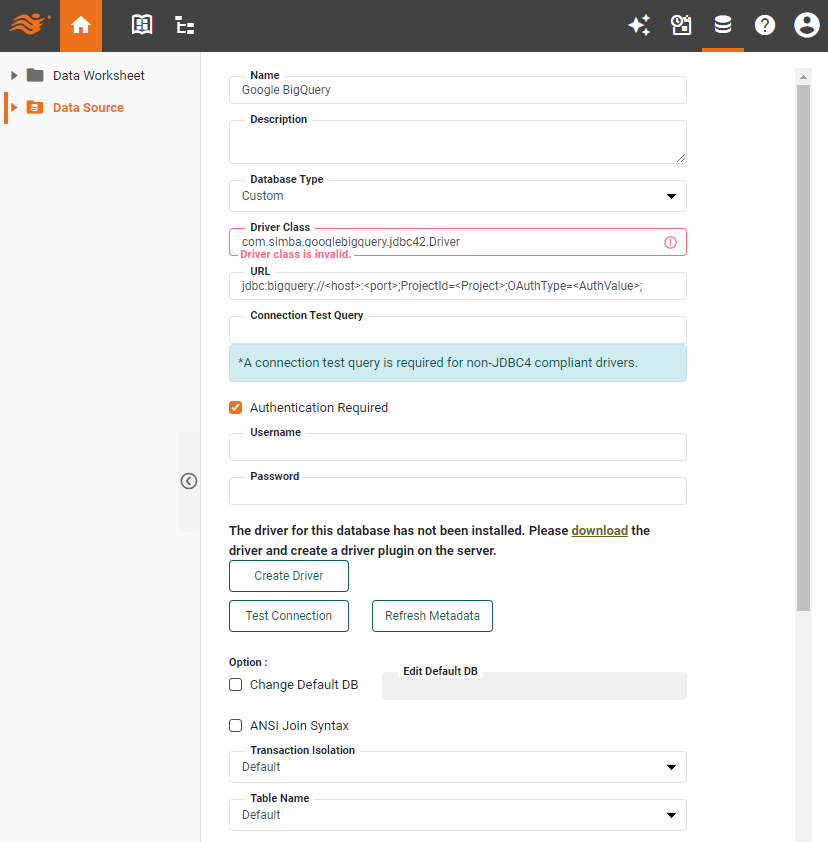Launch the AI sparkles assistant
Viewport: 828px width, 842px height.
639,25
